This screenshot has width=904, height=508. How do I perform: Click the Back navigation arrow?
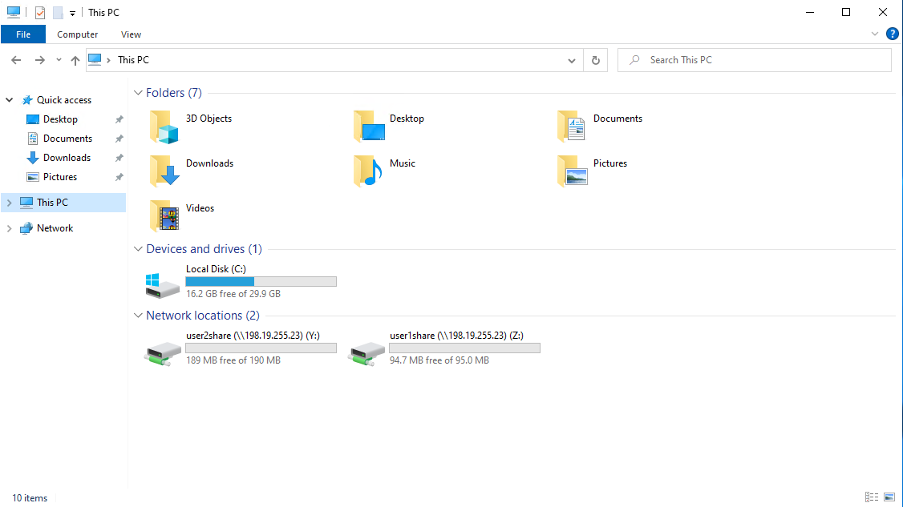point(16,60)
